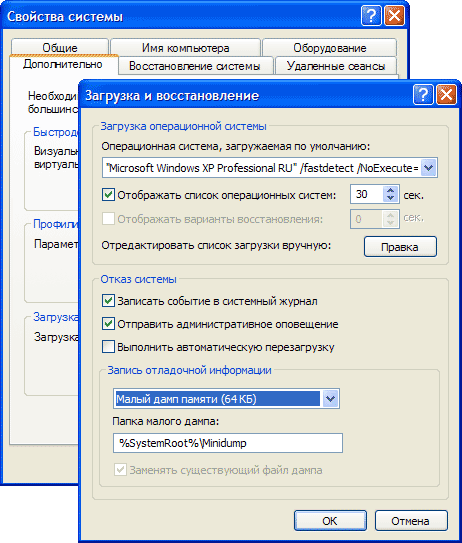Close the Свойства системы window

(394, 16)
